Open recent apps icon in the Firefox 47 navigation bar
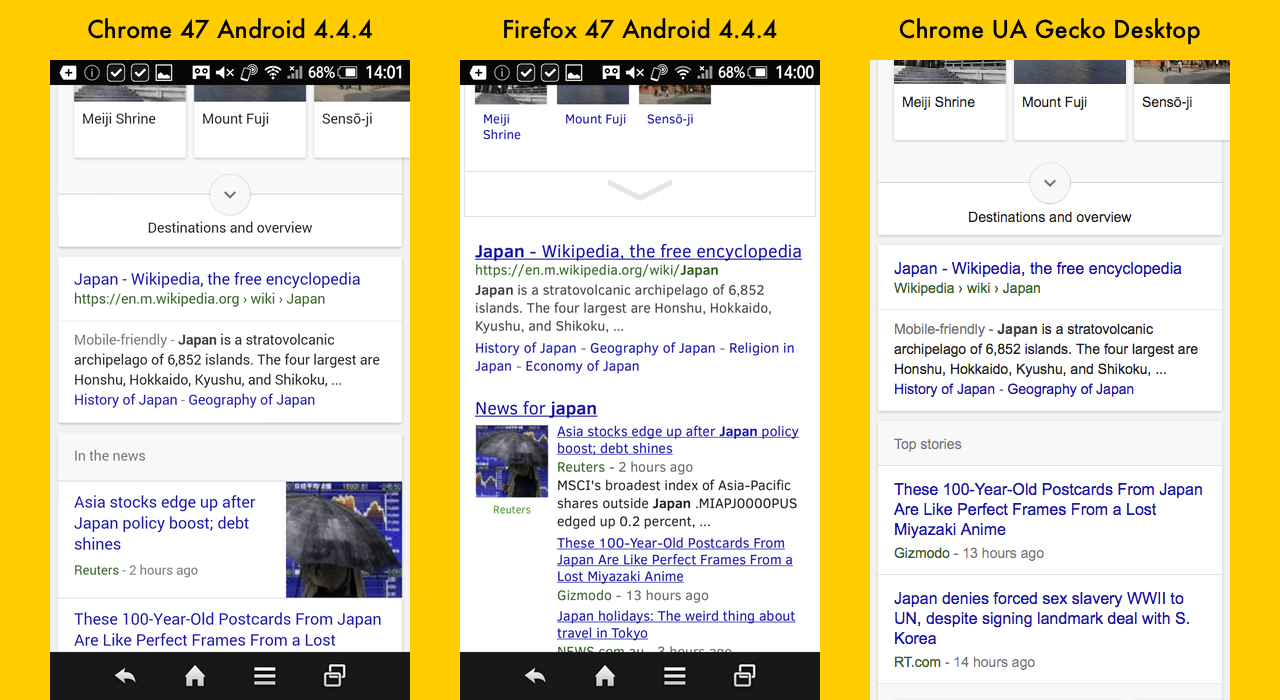The image size is (1280, 700). pyautogui.click(x=745, y=677)
